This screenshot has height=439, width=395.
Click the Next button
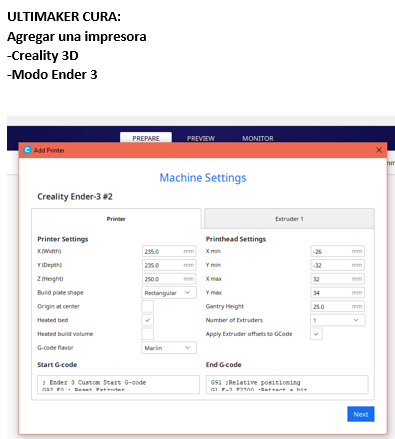click(x=361, y=414)
